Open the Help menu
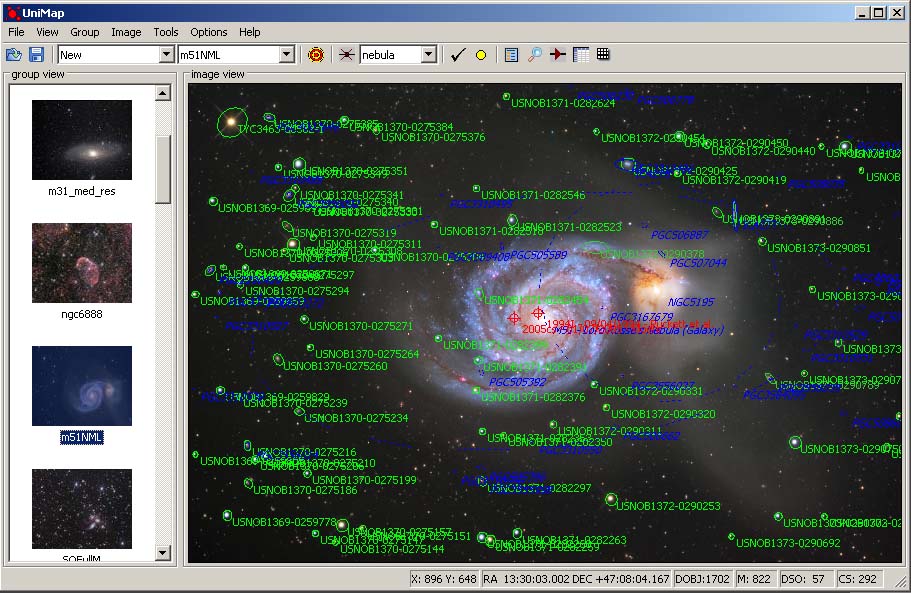The width and height of the screenshot is (911, 593). [x=250, y=32]
